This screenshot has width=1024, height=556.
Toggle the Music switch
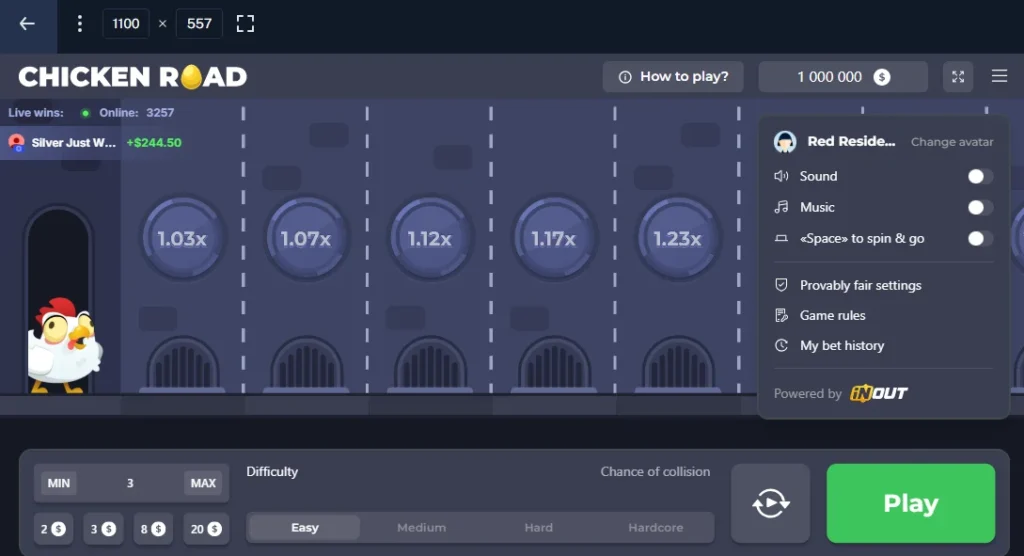point(979,207)
